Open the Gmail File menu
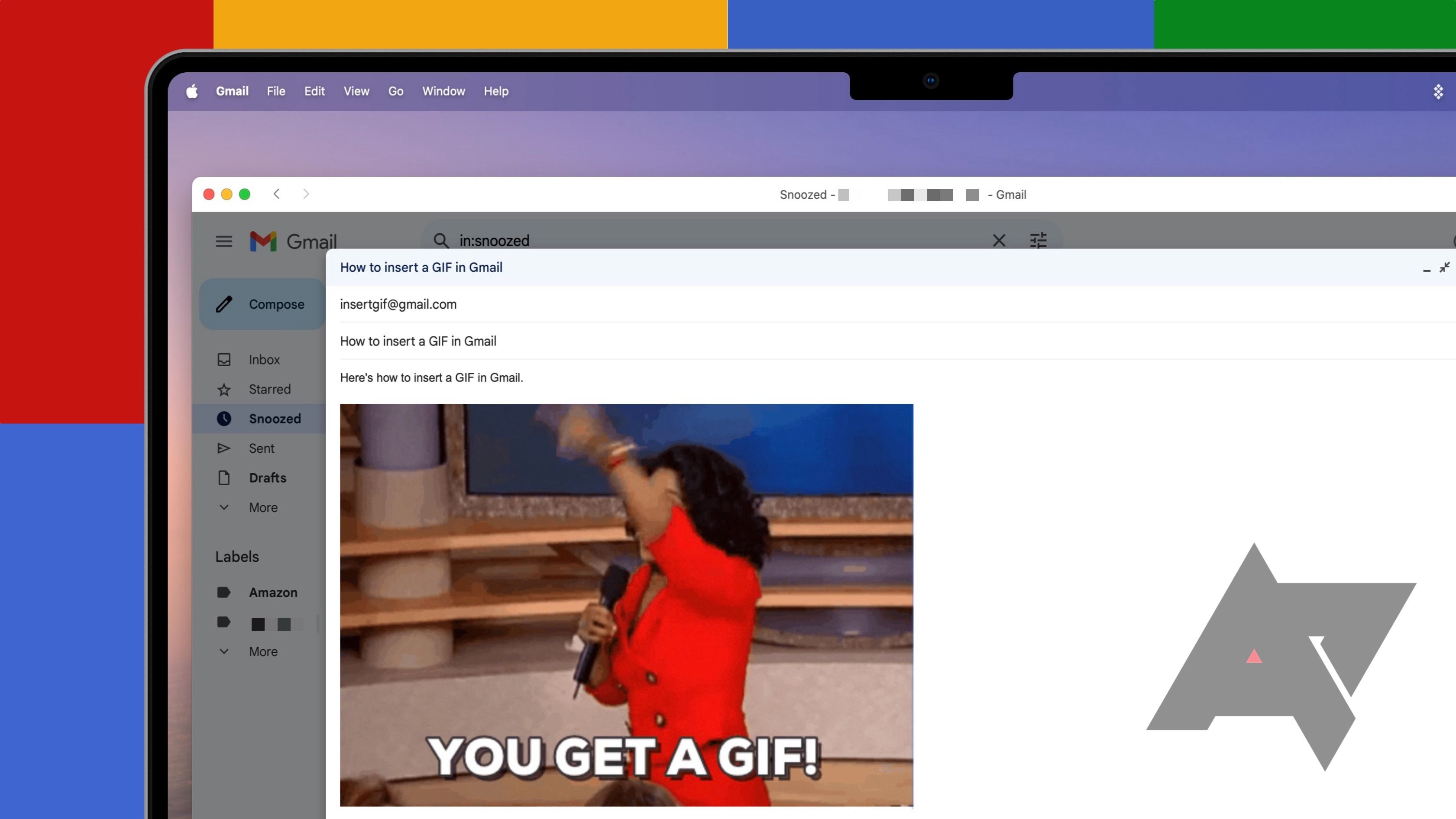Viewport: 1456px width, 819px height. (275, 90)
